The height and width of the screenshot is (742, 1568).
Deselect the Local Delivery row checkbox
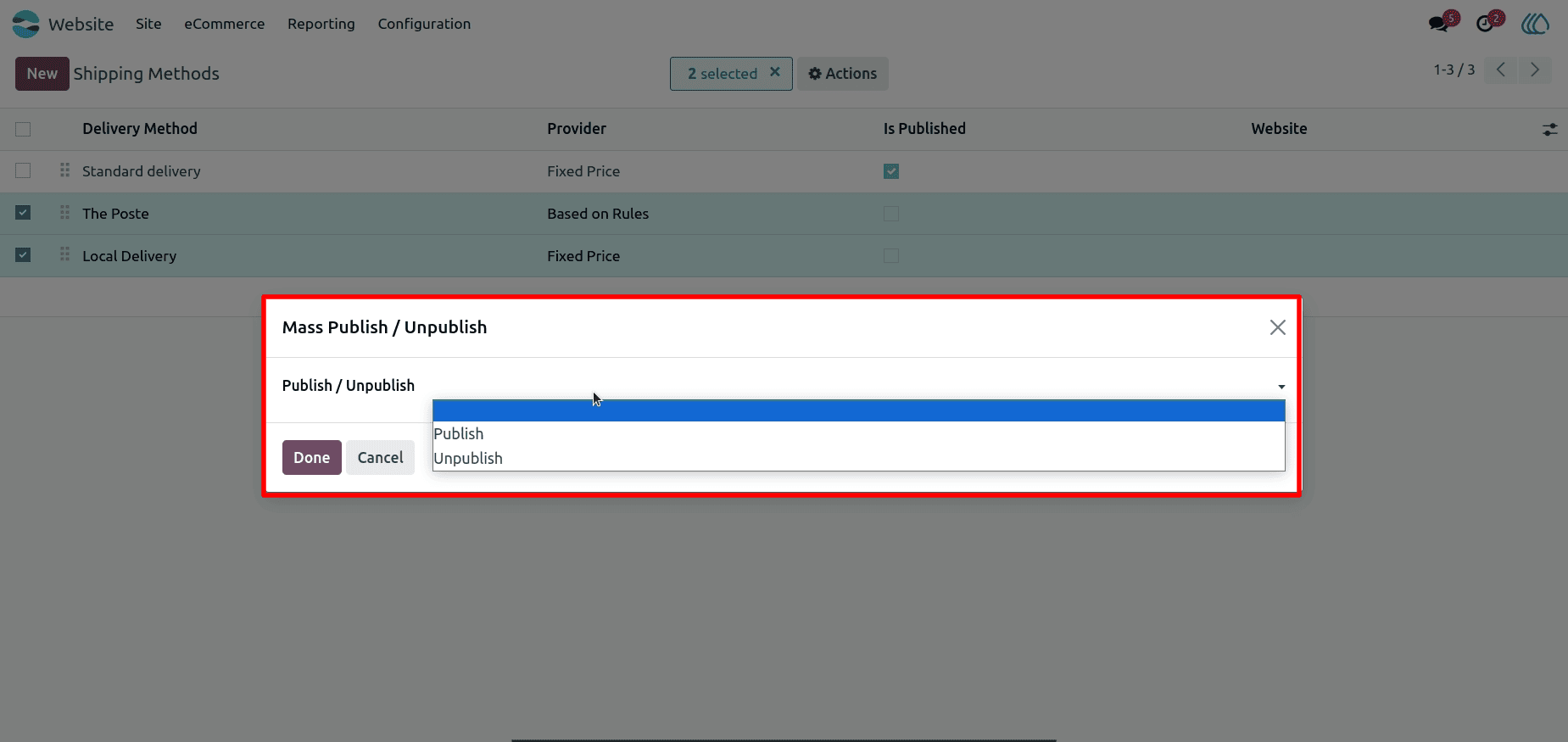[x=23, y=255]
